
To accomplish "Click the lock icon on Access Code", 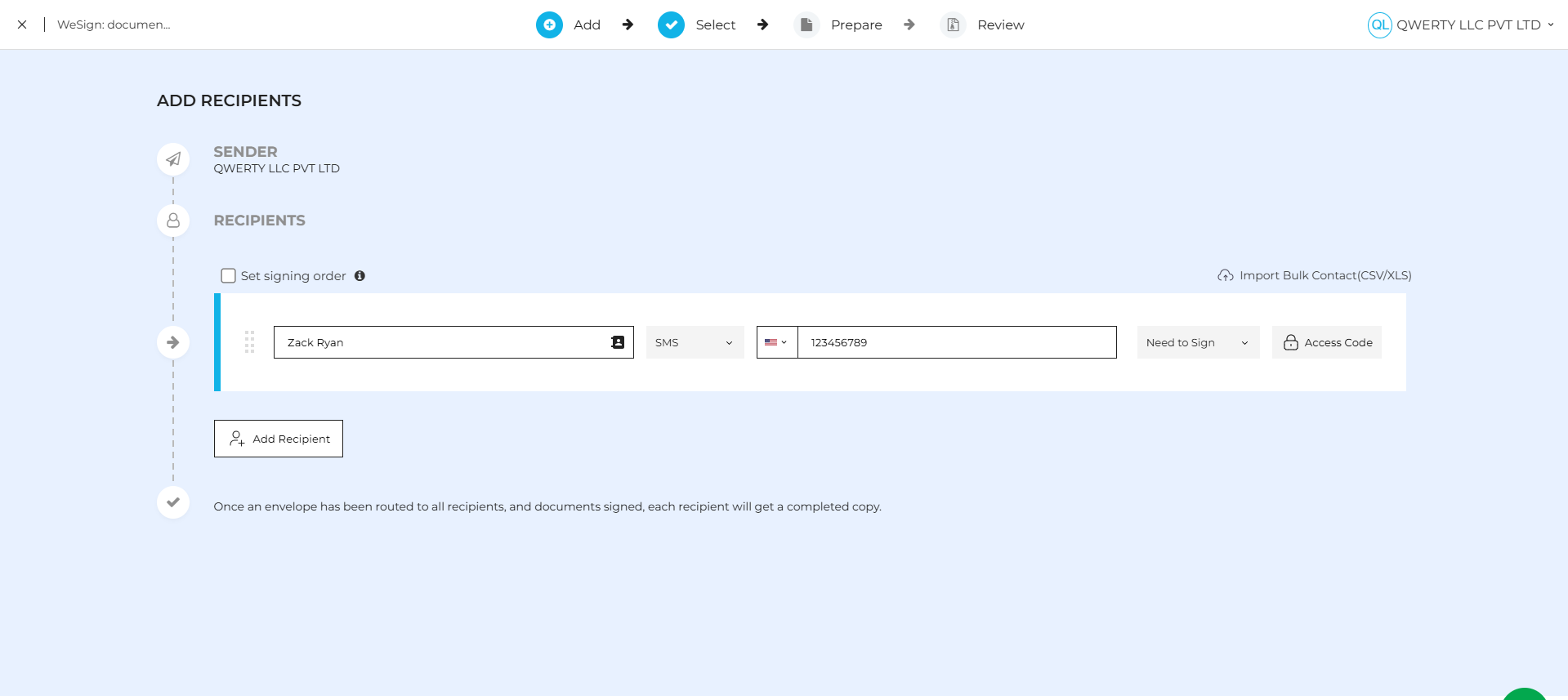I will point(1290,342).
